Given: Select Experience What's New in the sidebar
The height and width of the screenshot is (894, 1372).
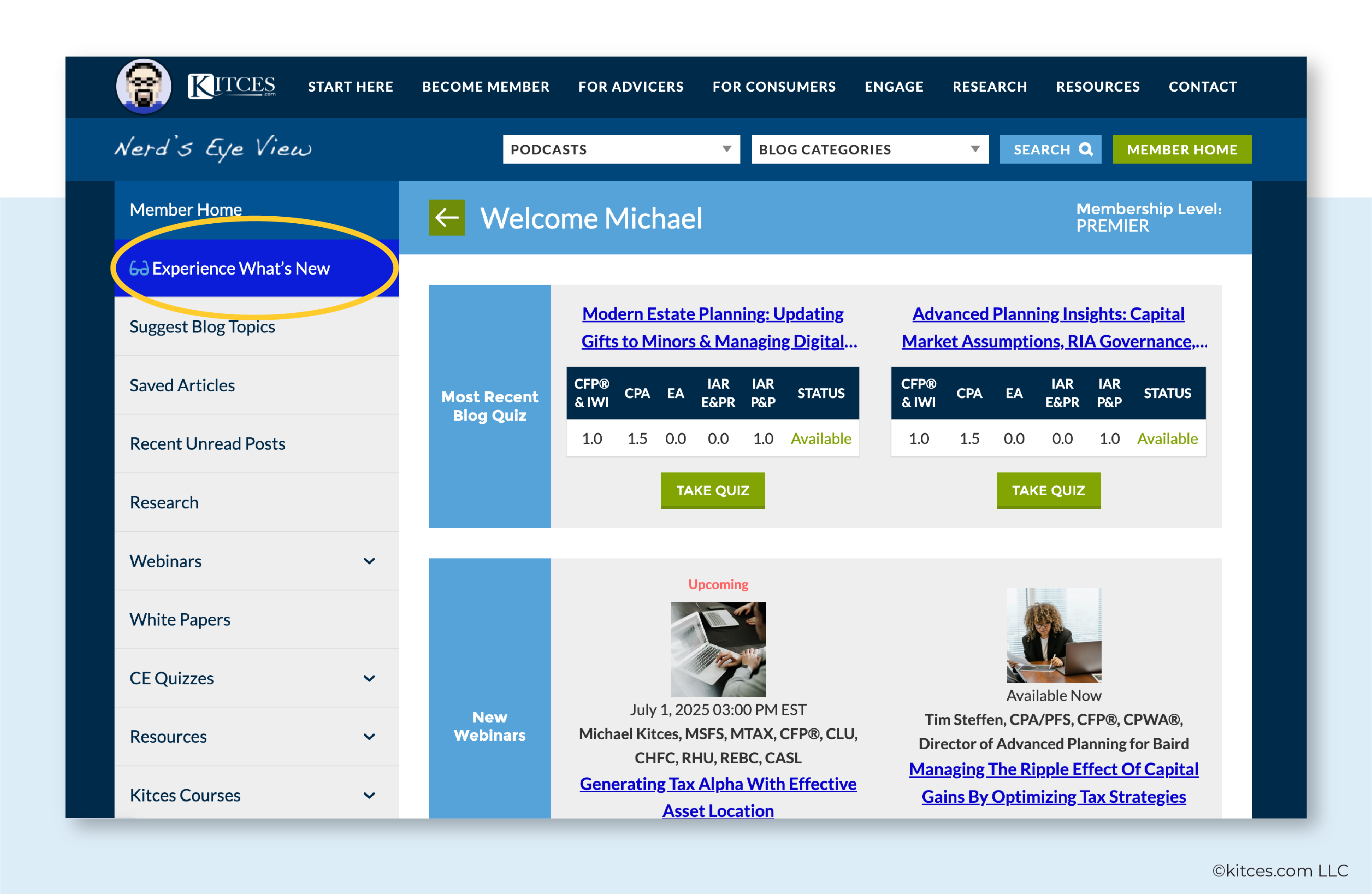Looking at the screenshot, I should (x=256, y=268).
